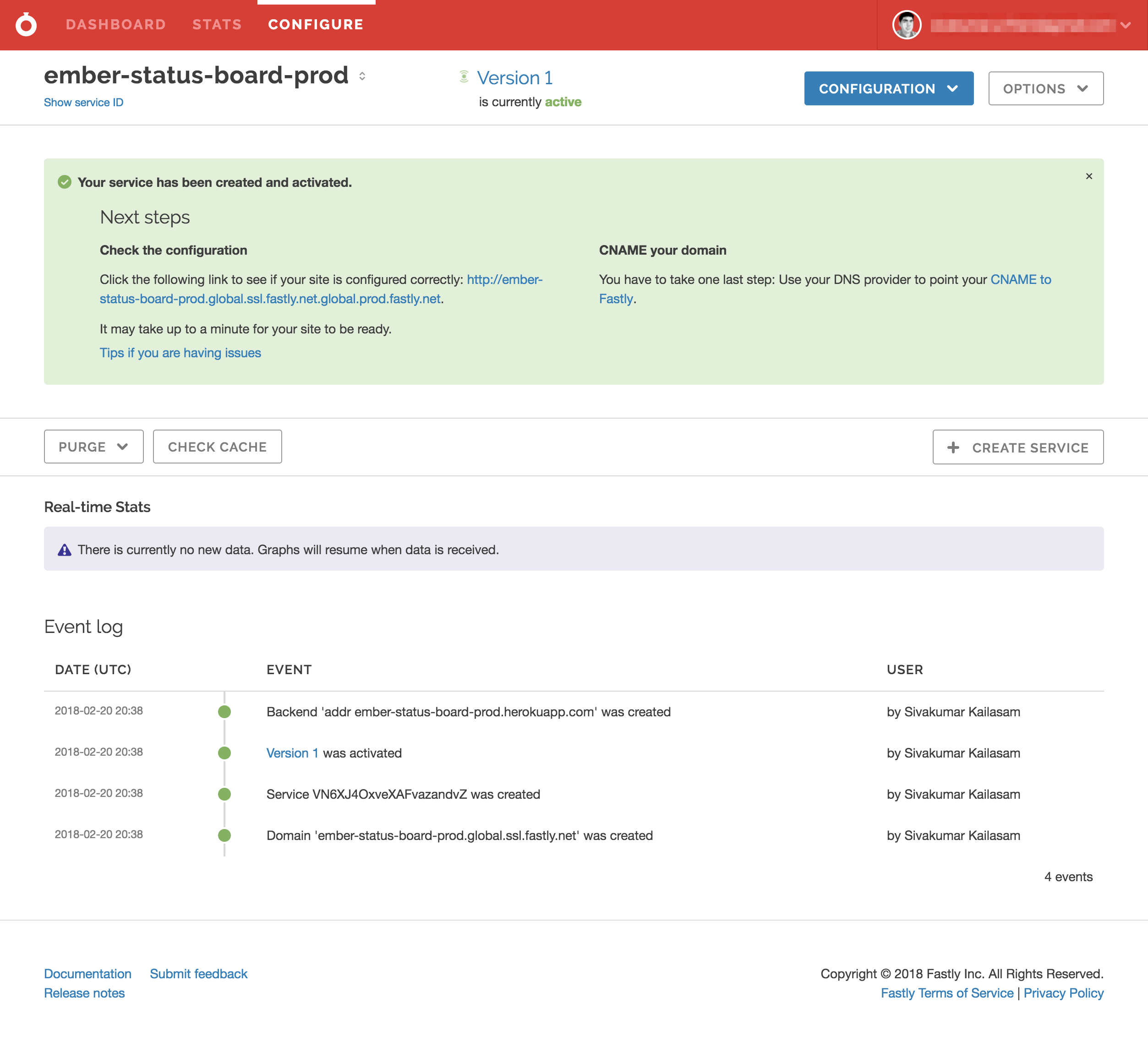1148x1047 pixels.
Task: Click green dot beside Backend created event
Action: 224,712
